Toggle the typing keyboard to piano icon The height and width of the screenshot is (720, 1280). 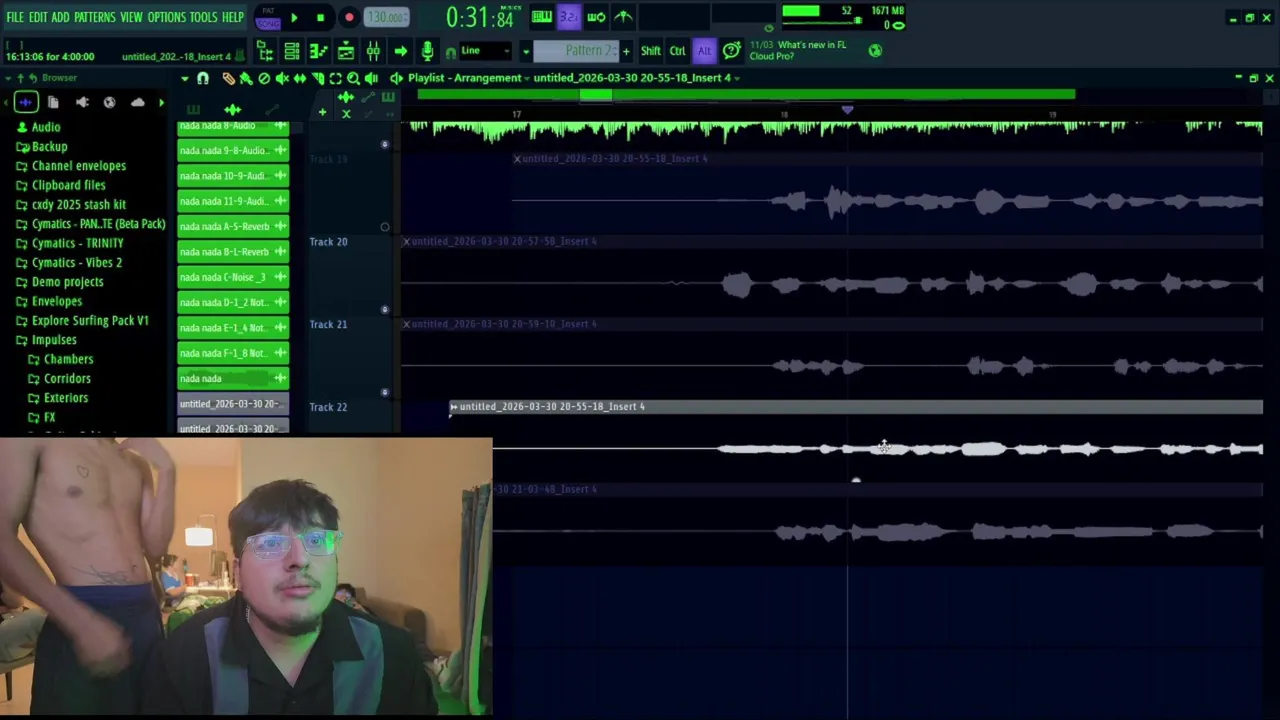tap(542, 17)
